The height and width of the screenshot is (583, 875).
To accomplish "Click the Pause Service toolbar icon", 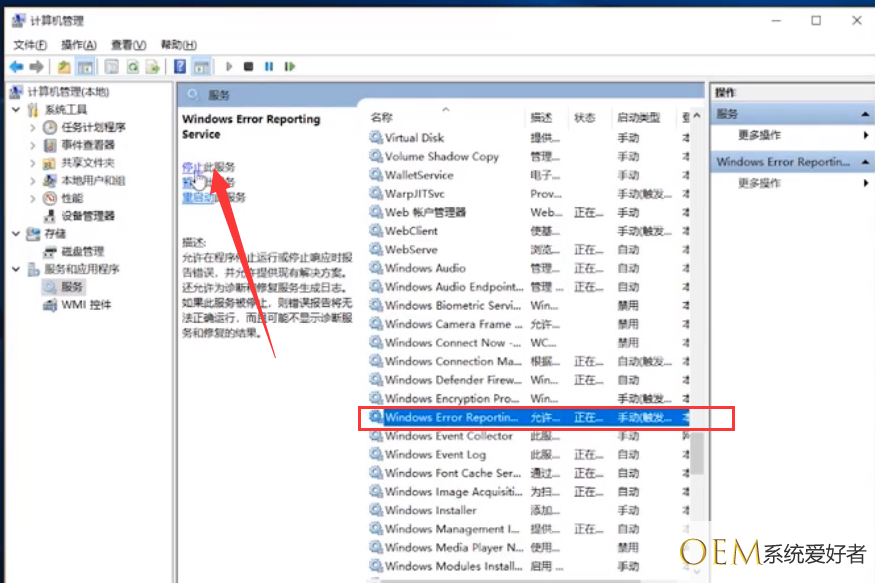I will click(x=268, y=67).
